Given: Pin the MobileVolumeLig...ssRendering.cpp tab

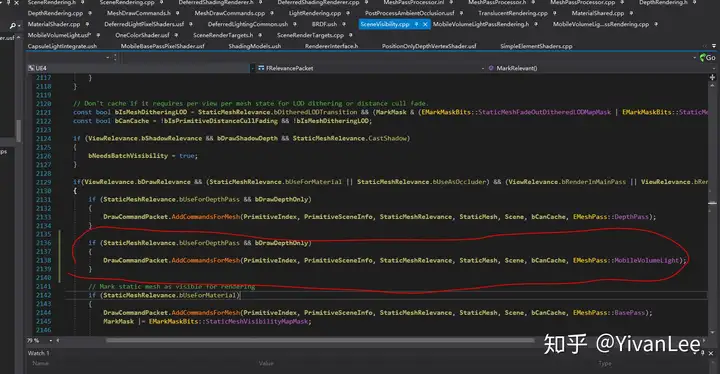Looking at the screenshot, I should [x=656, y=24].
